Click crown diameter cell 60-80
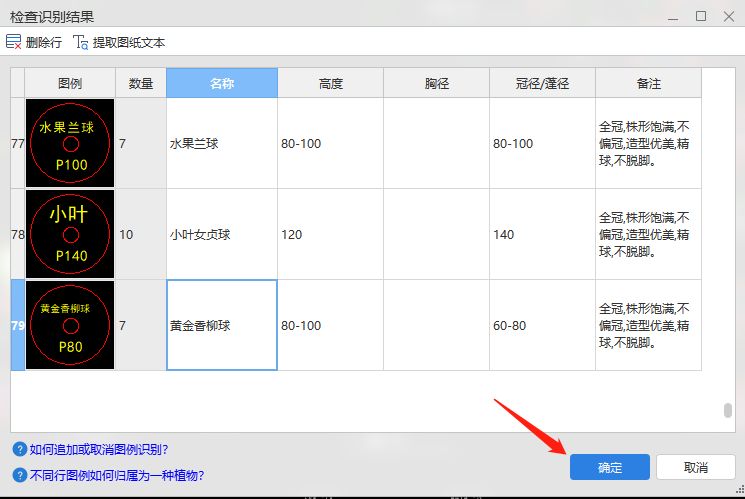 pyautogui.click(x=543, y=325)
